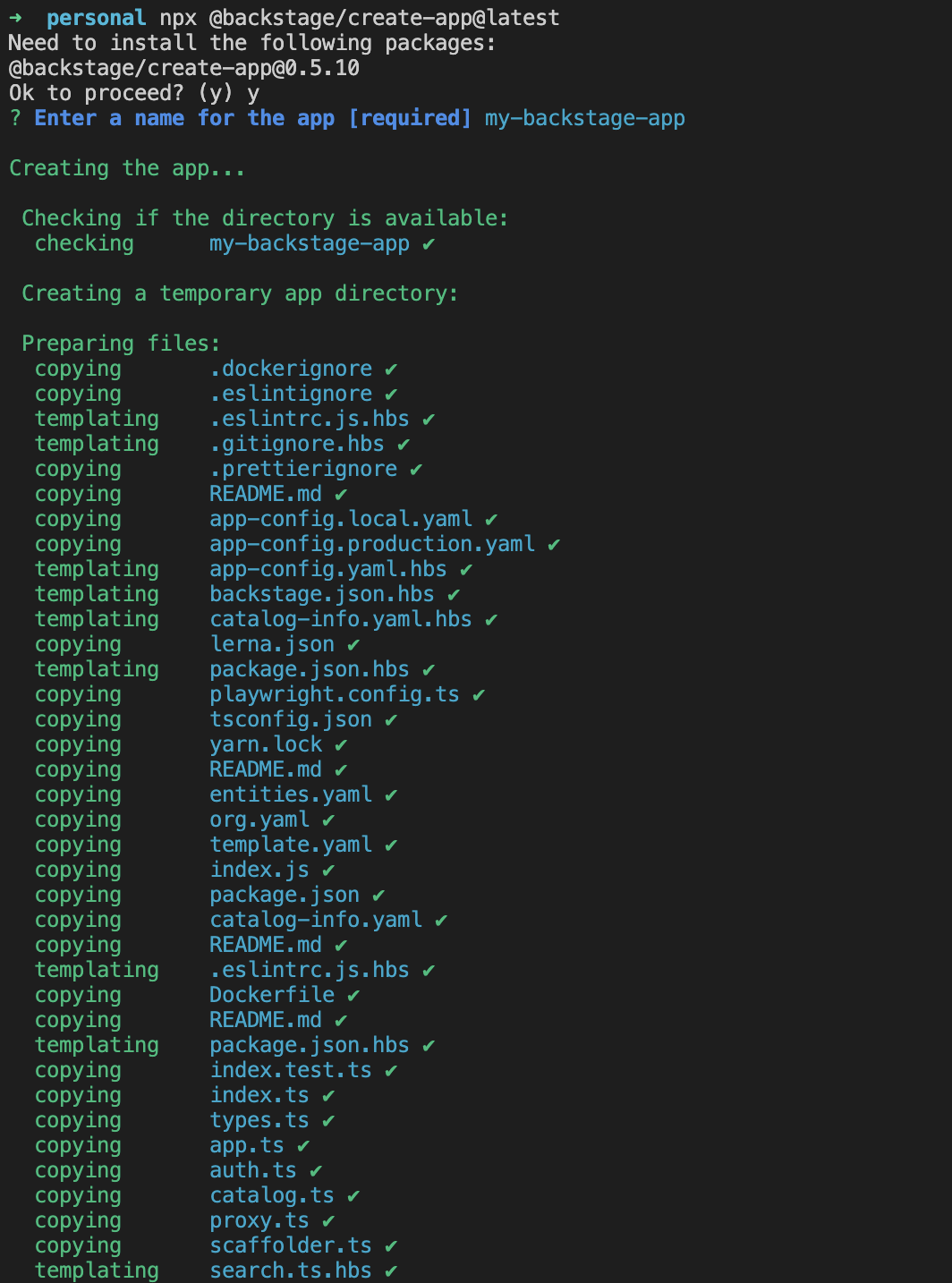Image resolution: width=952 pixels, height=1283 pixels.
Task: Click the @backstage/create-app@0.5.10 package line
Action: click(184, 68)
